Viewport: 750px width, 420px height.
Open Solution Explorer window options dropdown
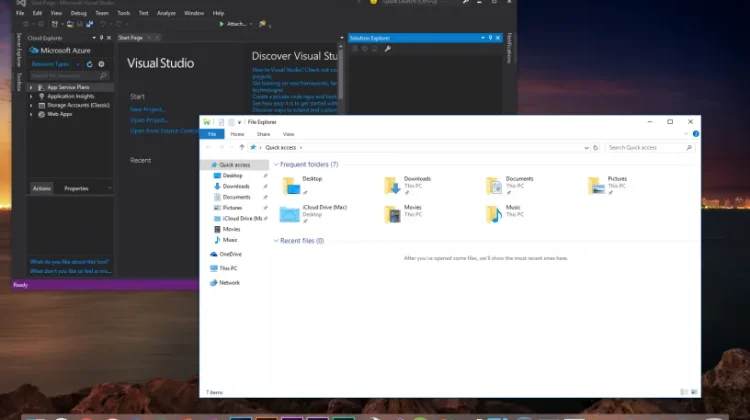click(x=483, y=38)
